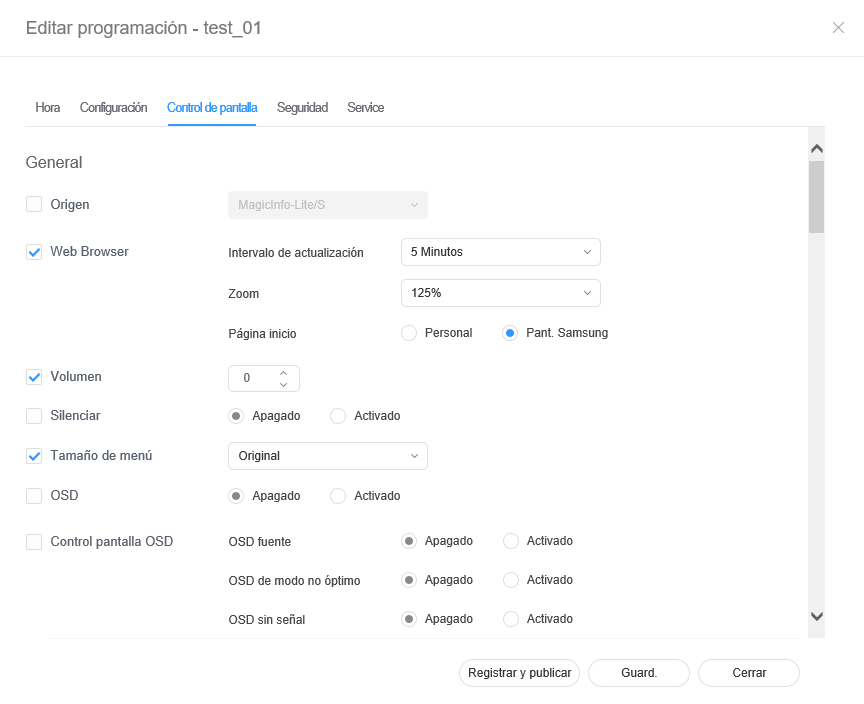This screenshot has width=864, height=704.
Task: Select Personal for Página inicio
Action: [x=409, y=333]
